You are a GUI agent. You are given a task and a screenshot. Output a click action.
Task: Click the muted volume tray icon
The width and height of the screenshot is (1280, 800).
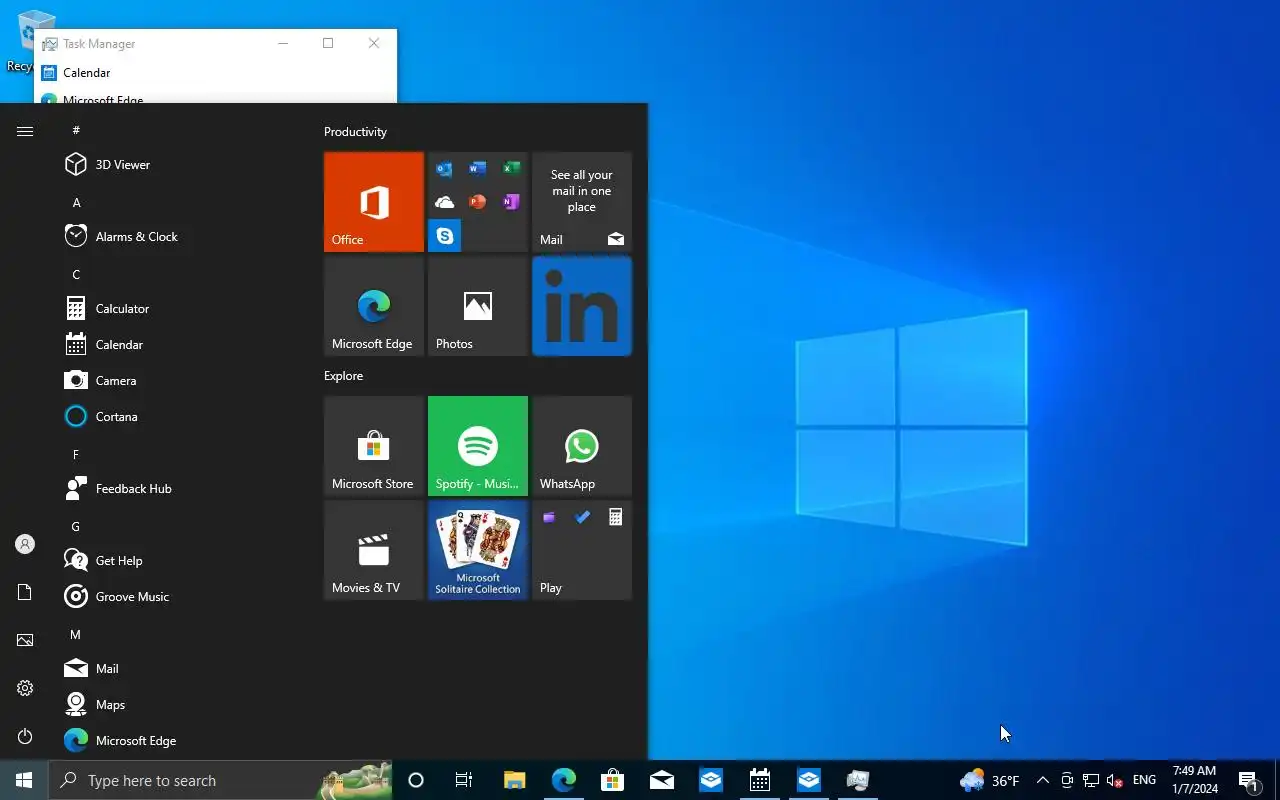(1115, 780)
